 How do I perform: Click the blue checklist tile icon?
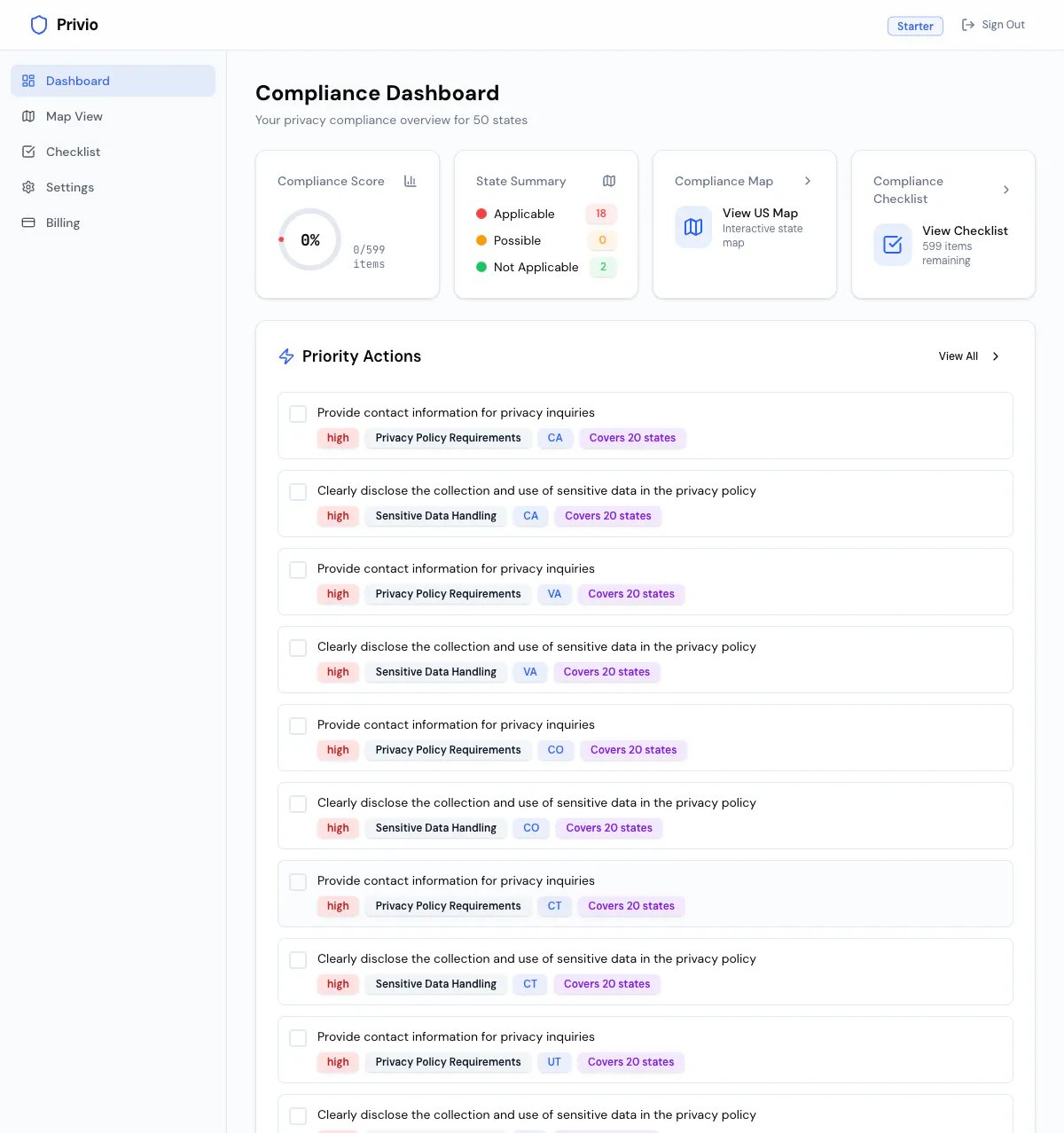coord(892,245)
